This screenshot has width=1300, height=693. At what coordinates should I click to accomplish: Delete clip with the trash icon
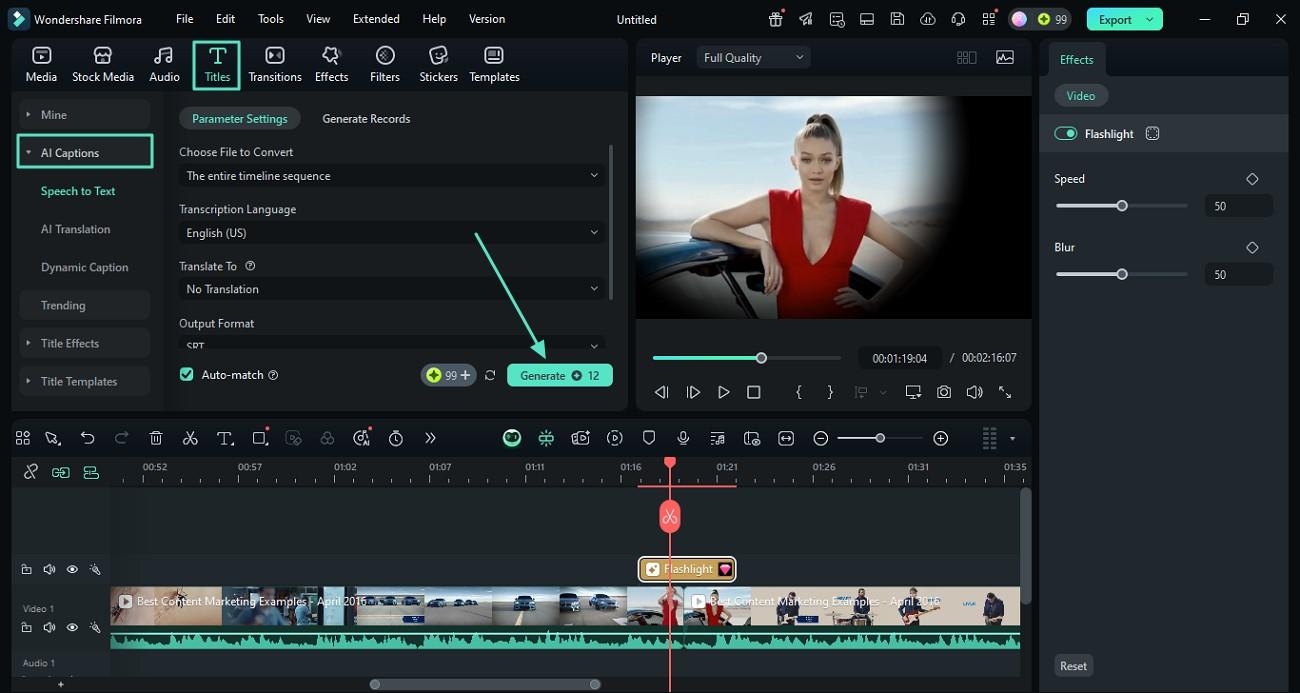pos(156,438)
